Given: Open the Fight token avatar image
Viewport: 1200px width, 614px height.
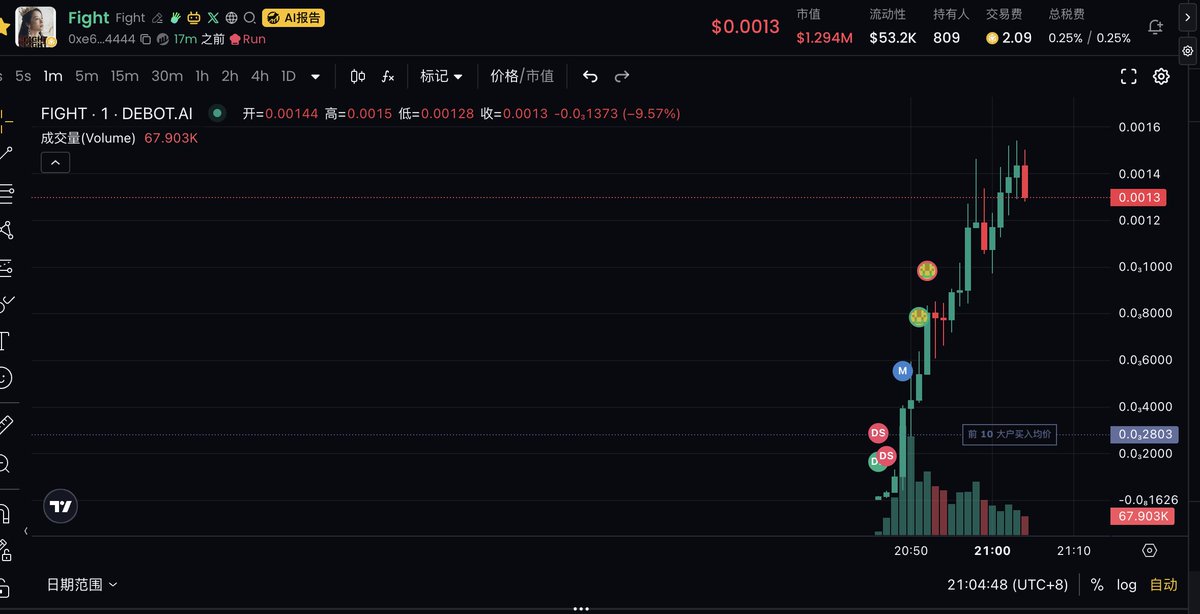Looking at the screenshot, I should tap(36, 27).
